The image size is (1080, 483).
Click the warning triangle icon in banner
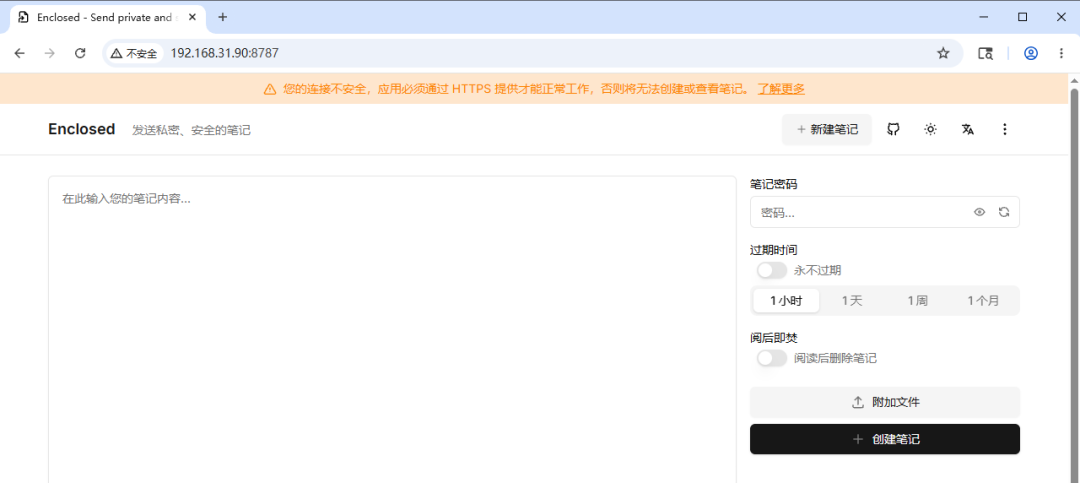click(269, 89)
